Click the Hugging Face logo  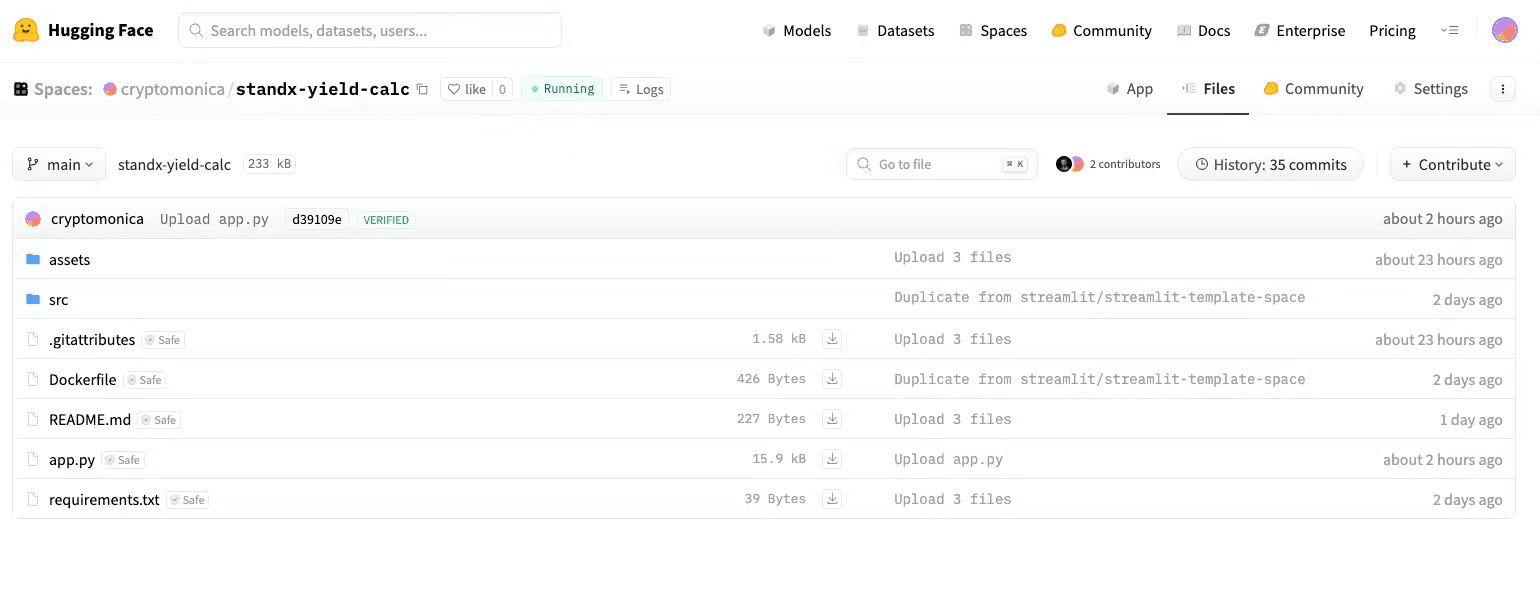(x=83, y=30)
